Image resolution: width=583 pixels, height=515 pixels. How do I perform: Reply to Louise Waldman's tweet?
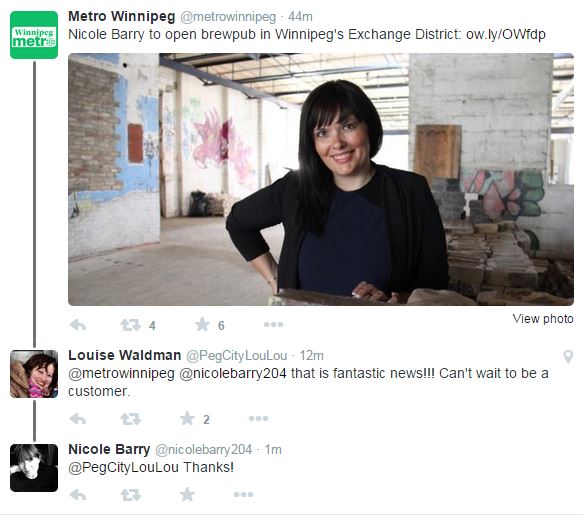(x=78, y=419)
